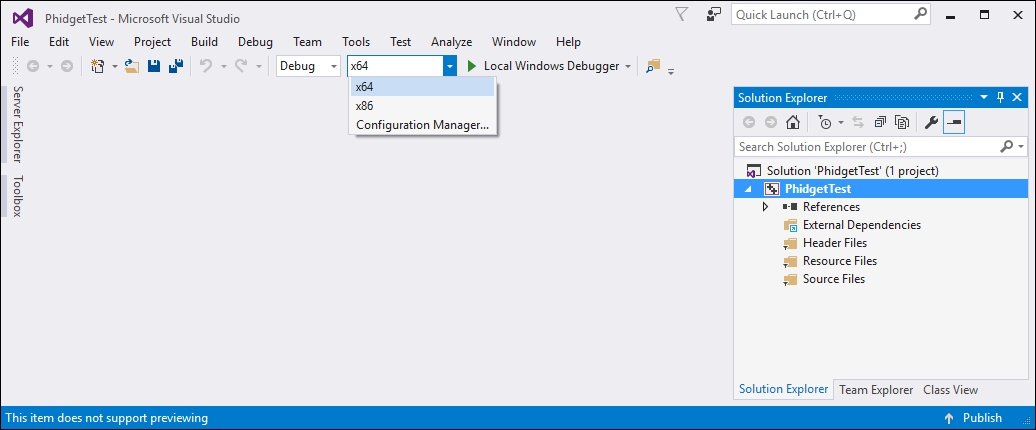This screenshot has width=1036, height=430.
Task: Click the notifications flag icon in title bar
Action: [x=683, y=15]
